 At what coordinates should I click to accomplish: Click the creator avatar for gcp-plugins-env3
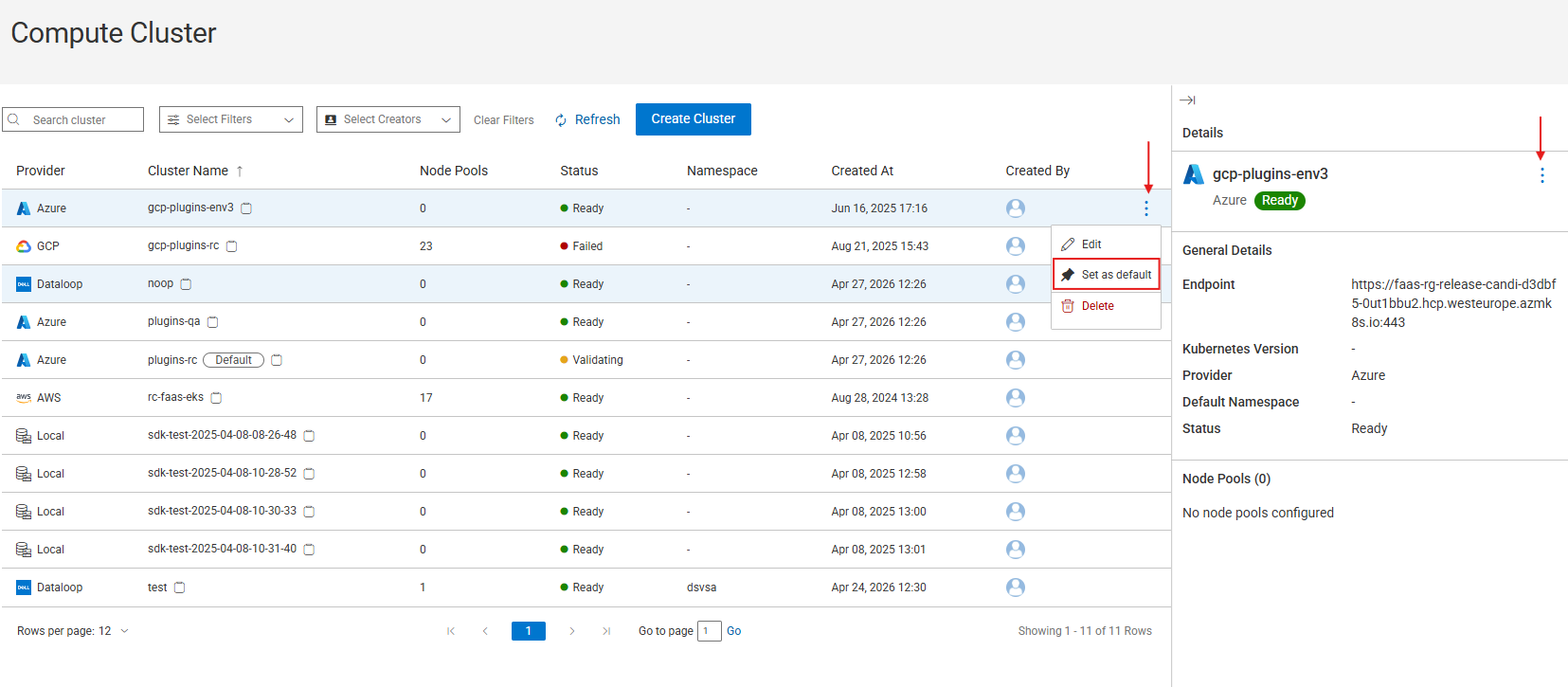click(x=1016, y=208)
